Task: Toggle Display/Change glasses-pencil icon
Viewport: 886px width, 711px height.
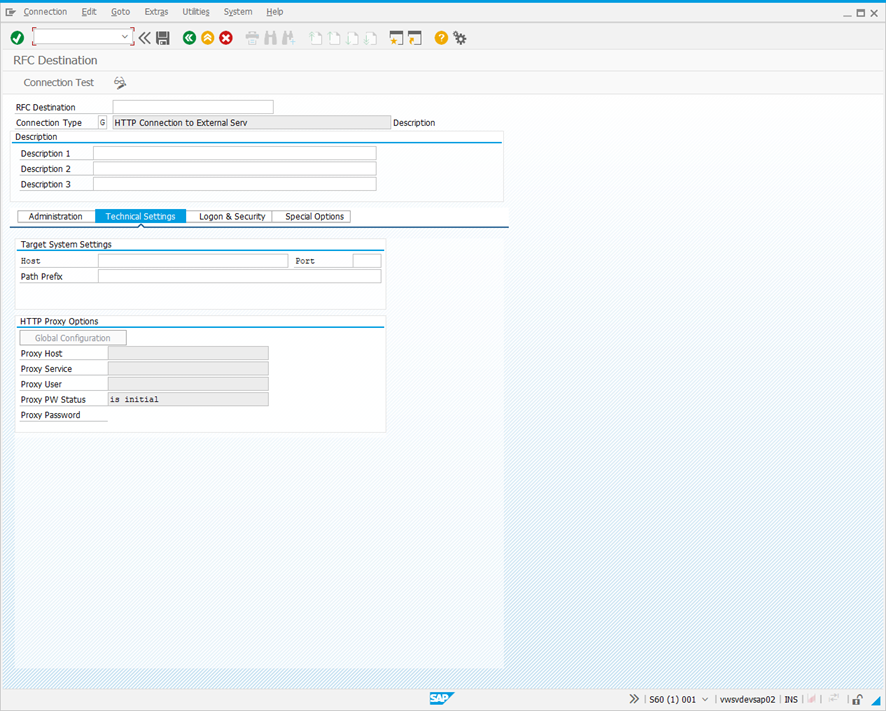Action: 120,83
